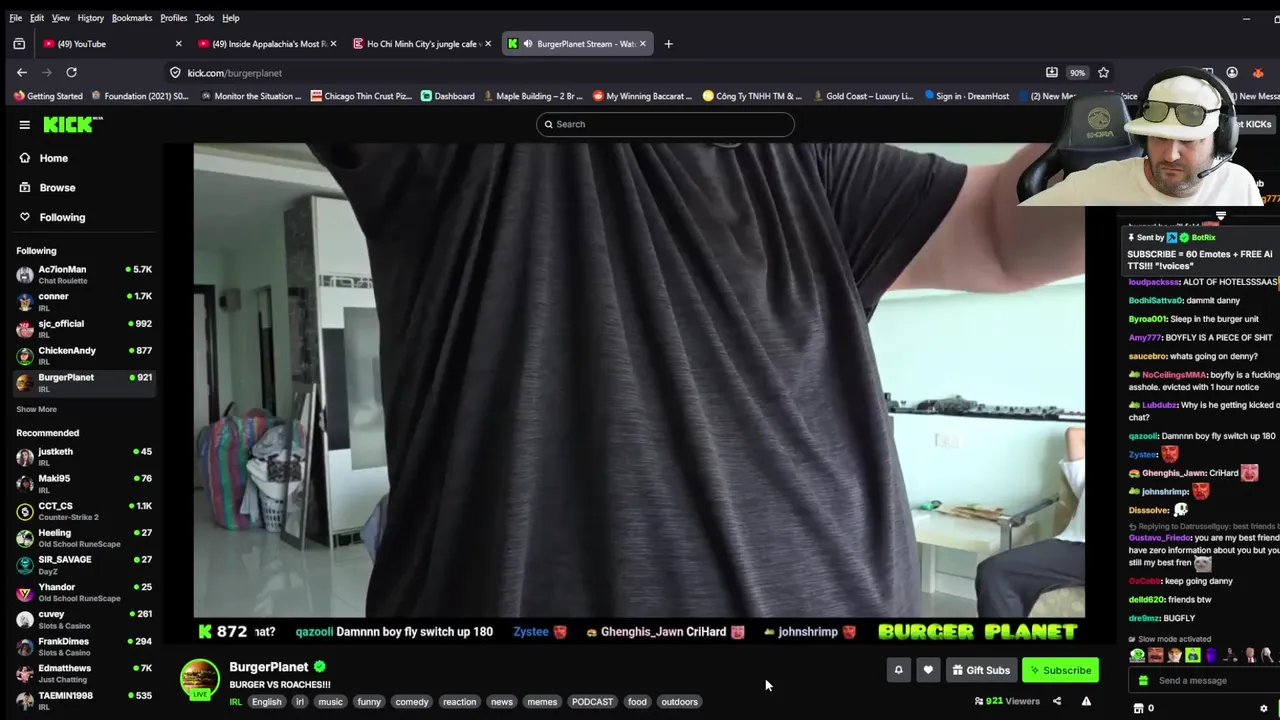
Task: Open Heeling recommended channel
Action: pos(84,538)
